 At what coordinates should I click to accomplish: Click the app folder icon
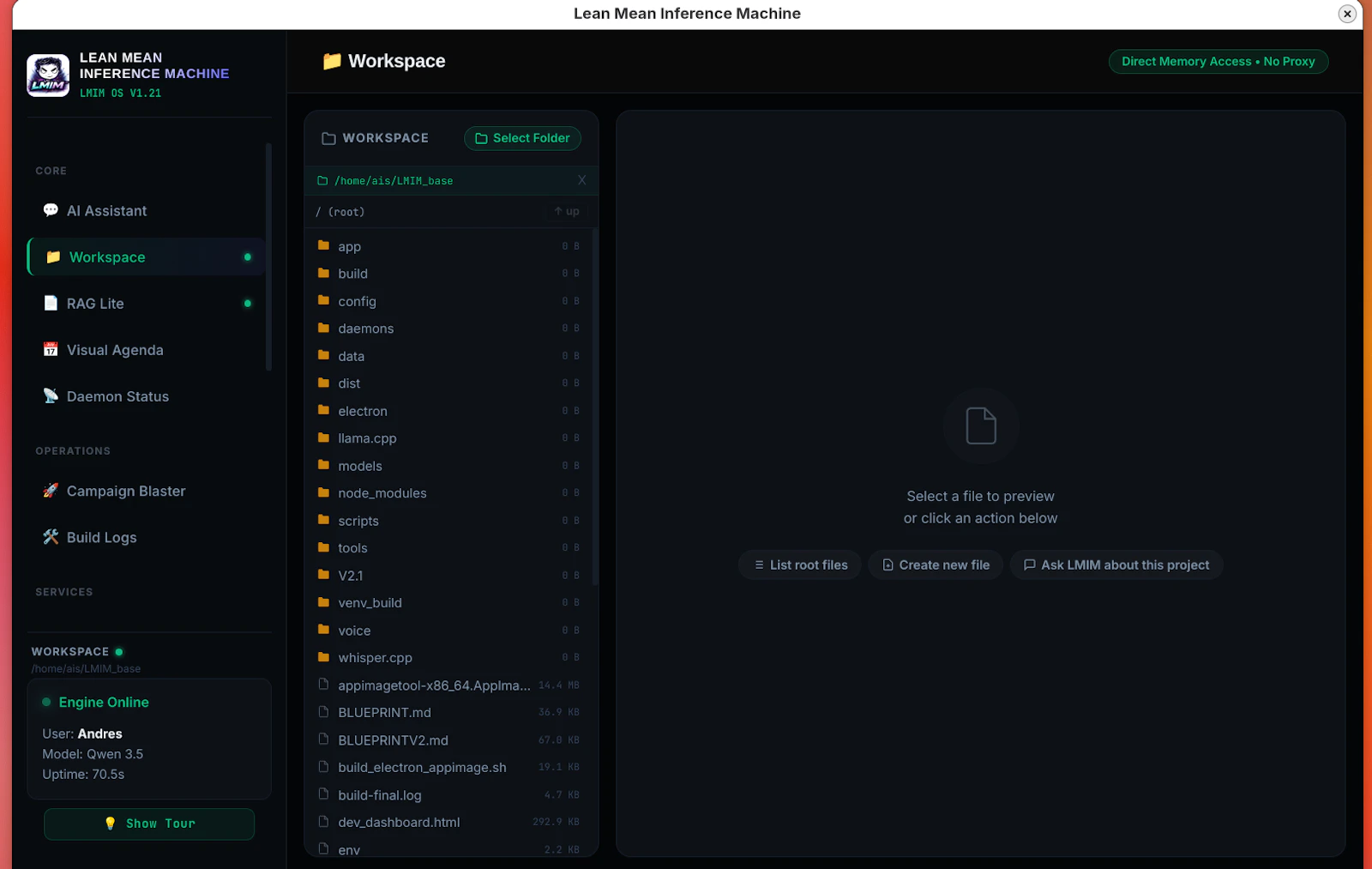(323, 245)
